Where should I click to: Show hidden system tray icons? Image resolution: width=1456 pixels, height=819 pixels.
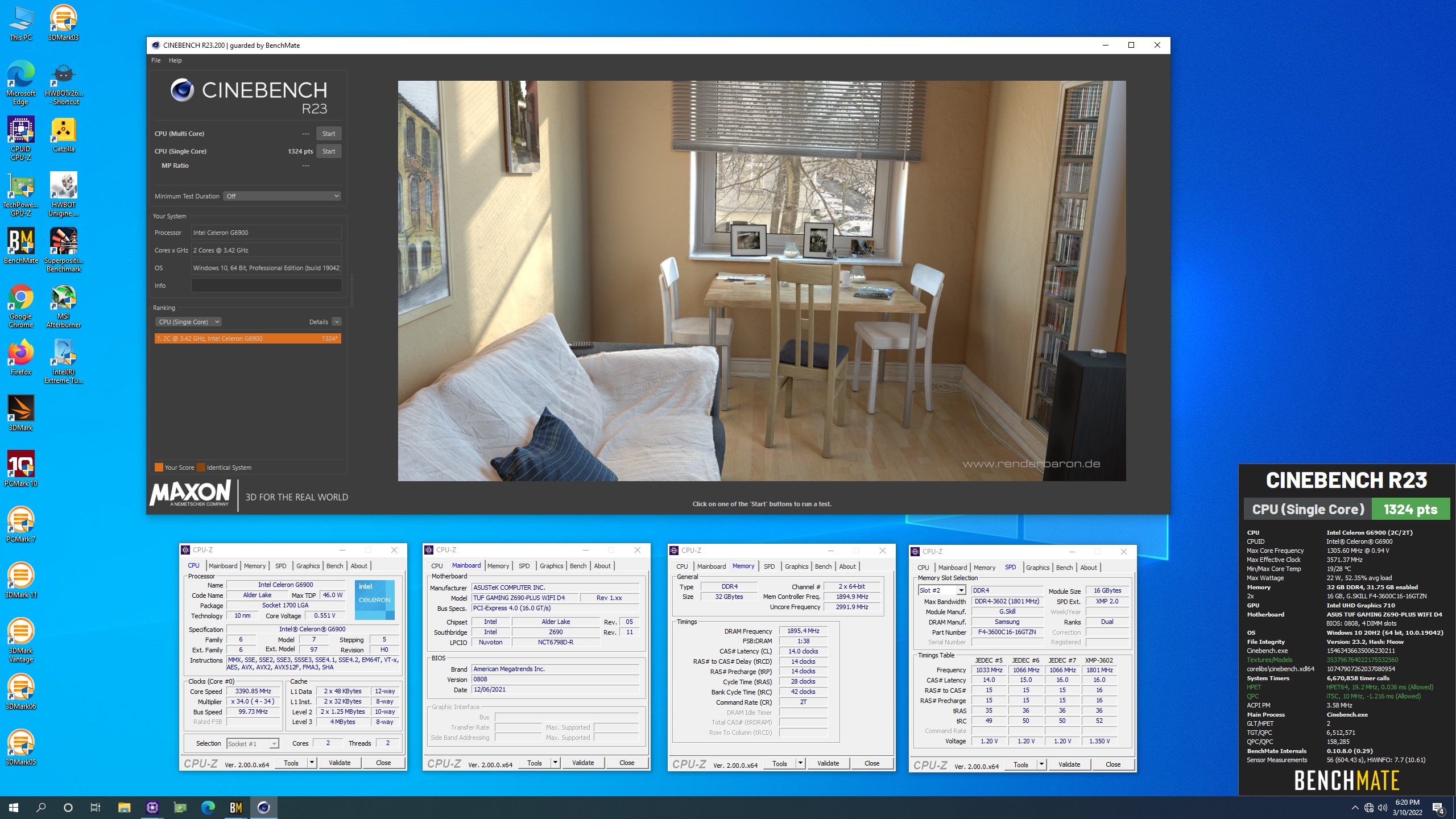(x=1355, y=808)
